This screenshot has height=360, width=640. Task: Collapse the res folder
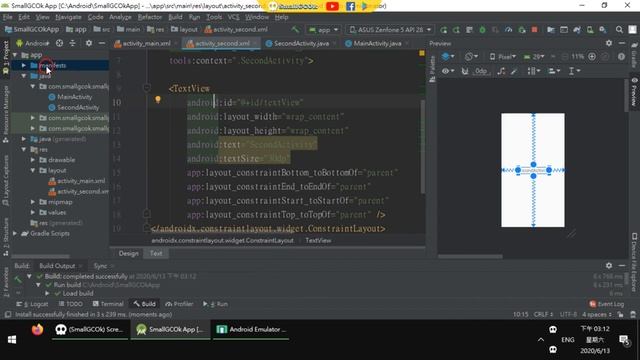[x=24, y=149]
